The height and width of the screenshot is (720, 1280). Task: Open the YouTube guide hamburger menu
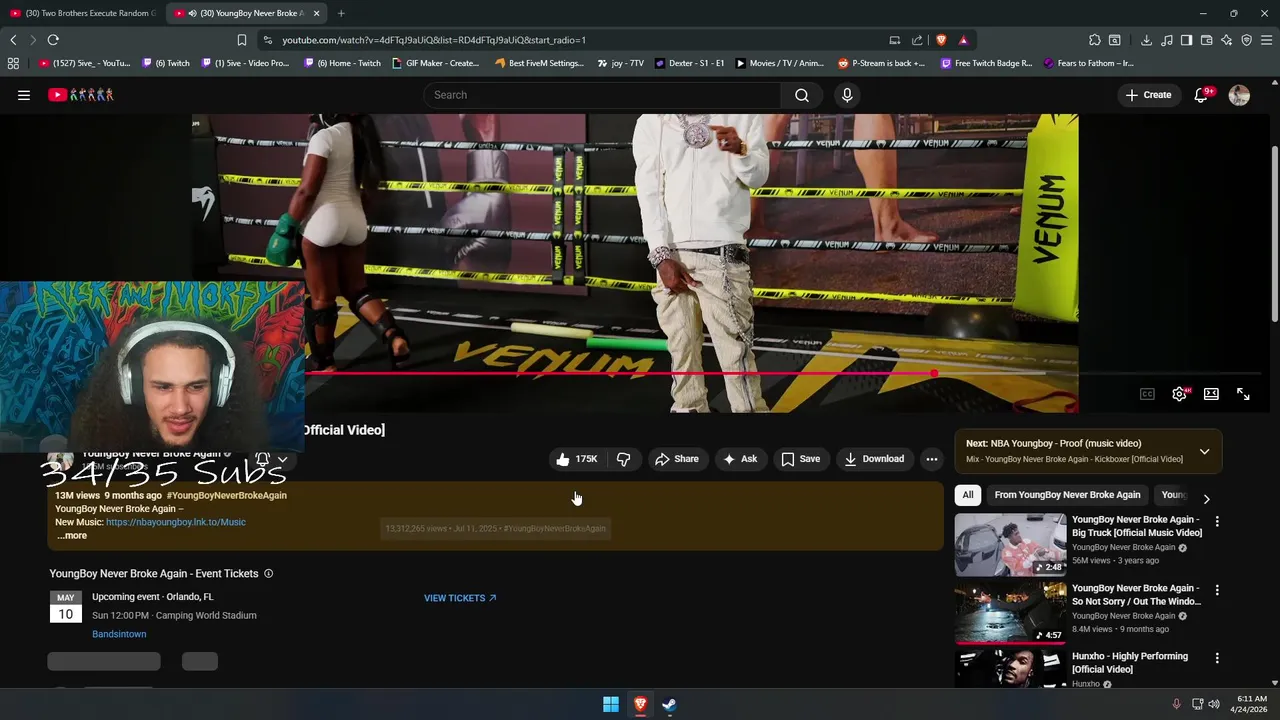pos(24,95)
